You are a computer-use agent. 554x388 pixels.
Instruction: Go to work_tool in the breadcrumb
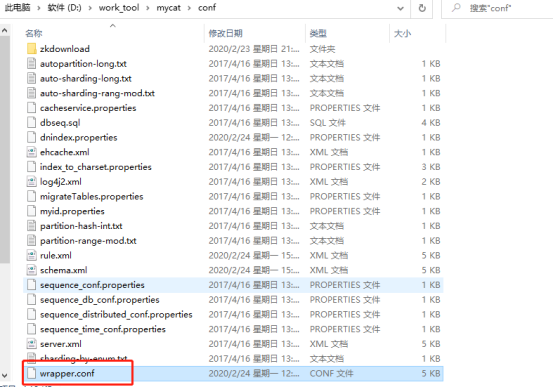[119, 8]
